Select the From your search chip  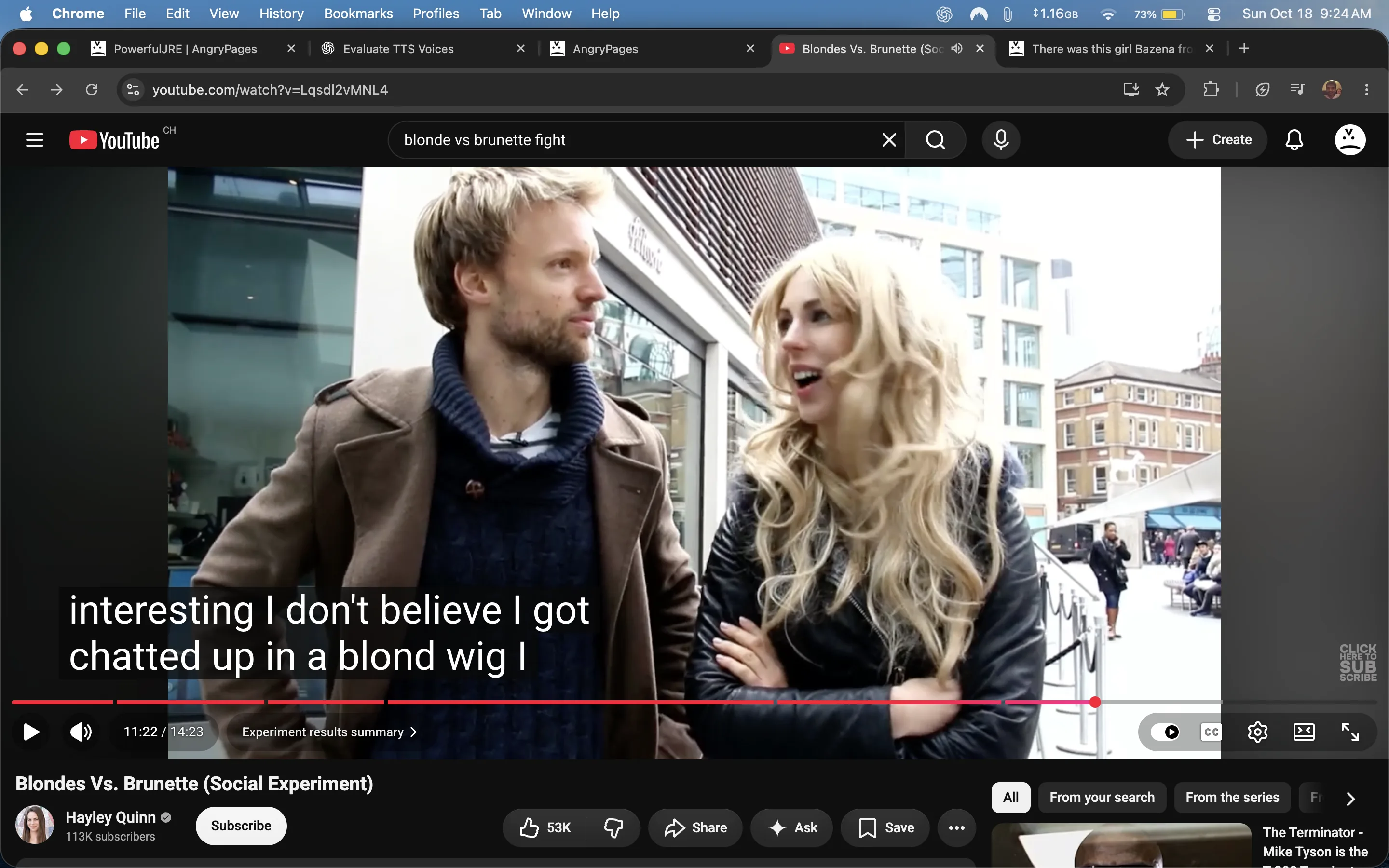[x=1102, y=798]
